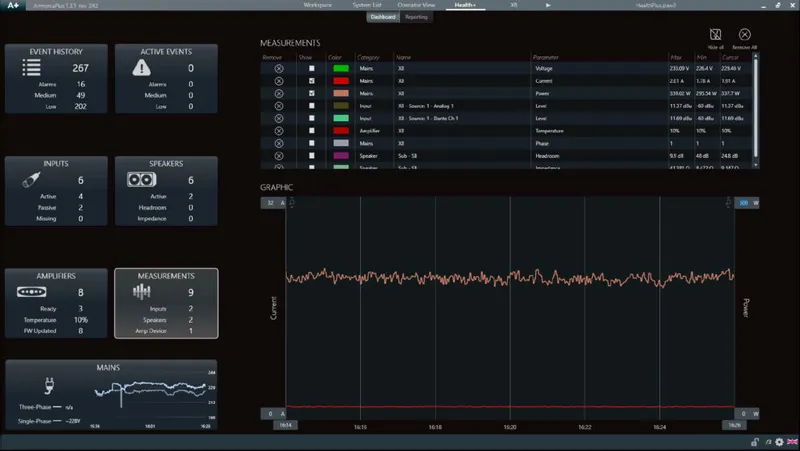Click the 16:26 timeline end marker

click(735, 425)
